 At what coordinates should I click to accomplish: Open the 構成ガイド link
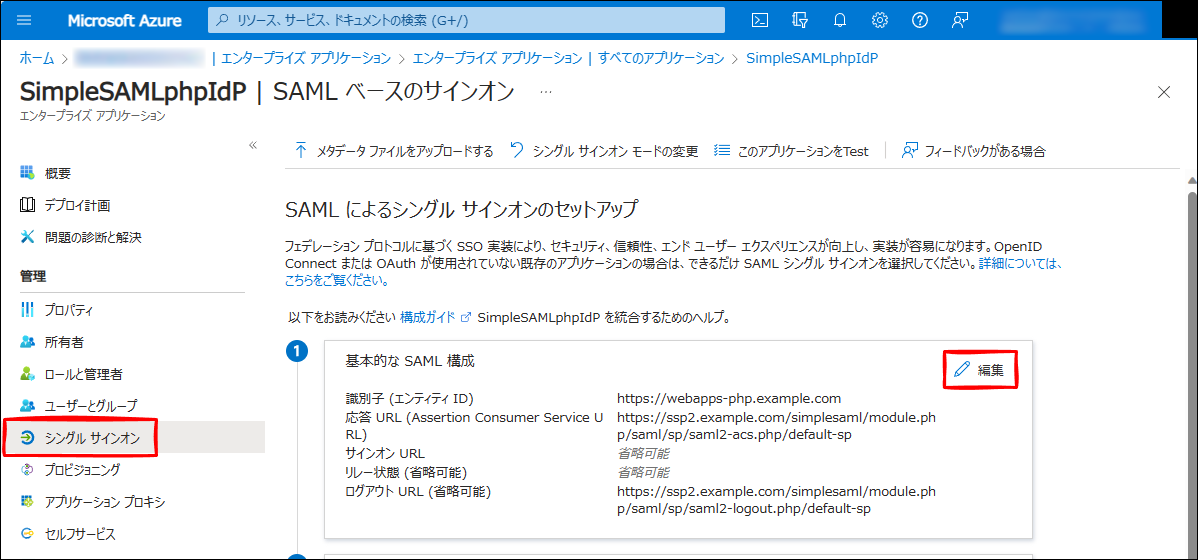pyautogui.click(x=428, y=317)
